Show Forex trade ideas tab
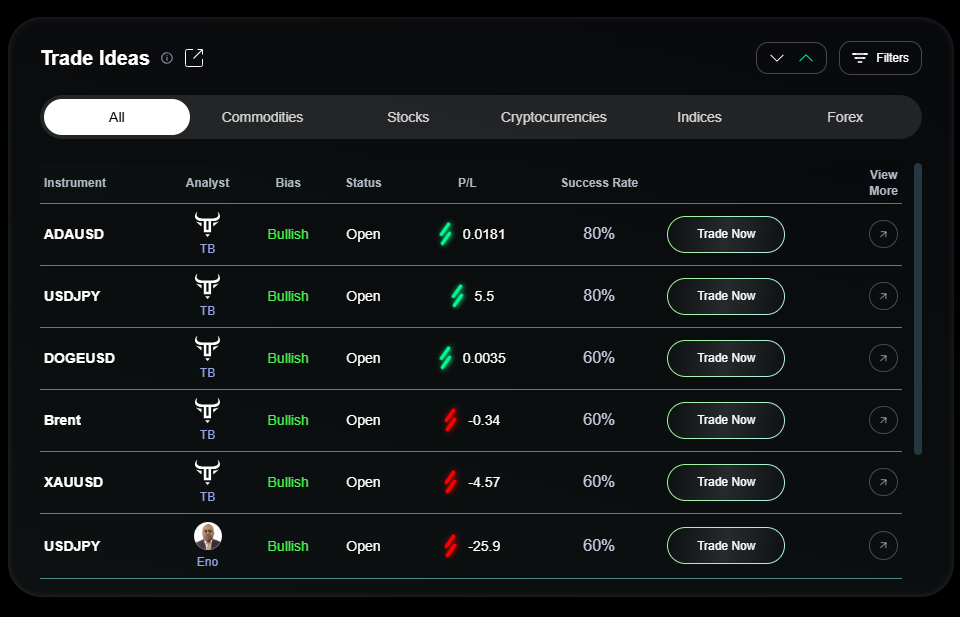The image size is (960, 617). coord(844,117)
